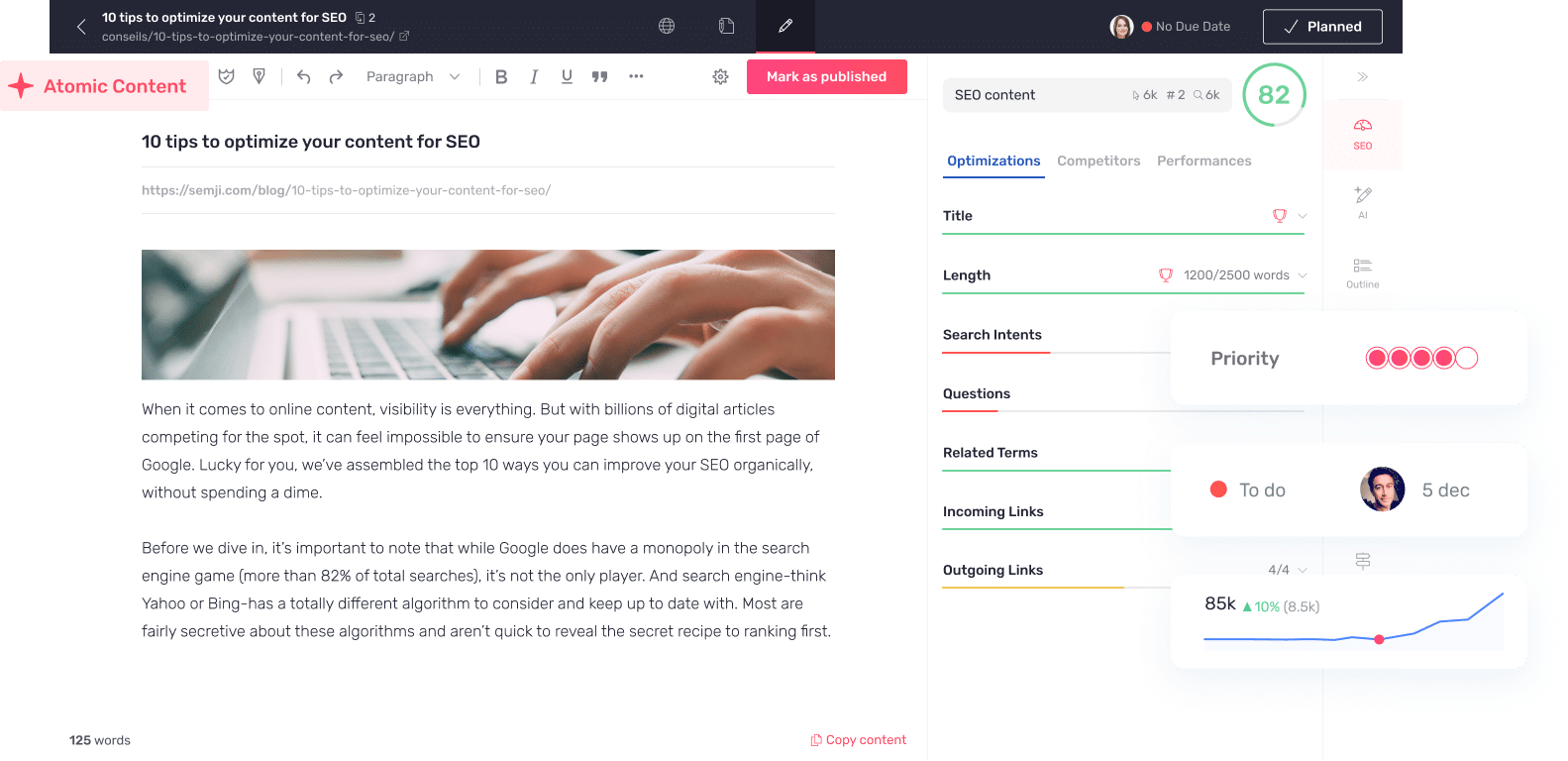Screen dimensions: 1568x761
Task: Click the red marker on traffic chart
Action: [x=1379, y=639]
